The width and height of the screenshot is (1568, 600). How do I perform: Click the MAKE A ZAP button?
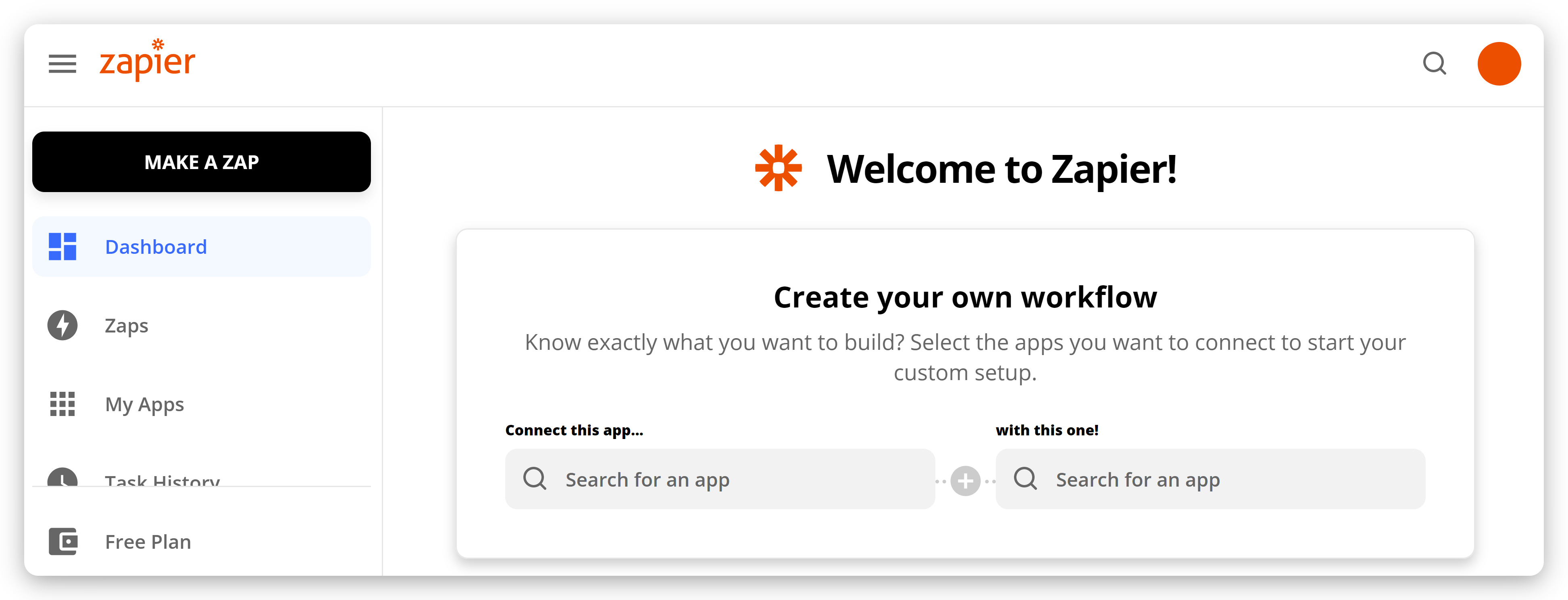[203, 161]
